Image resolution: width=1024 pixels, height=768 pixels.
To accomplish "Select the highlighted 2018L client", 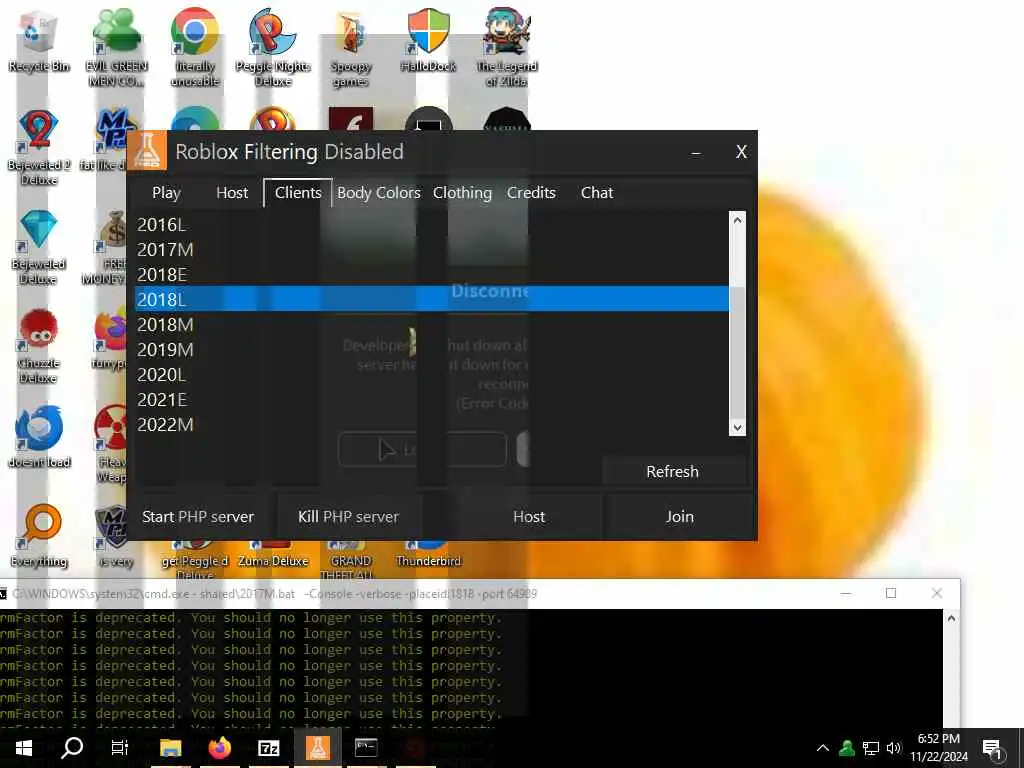I will (432, 299).
